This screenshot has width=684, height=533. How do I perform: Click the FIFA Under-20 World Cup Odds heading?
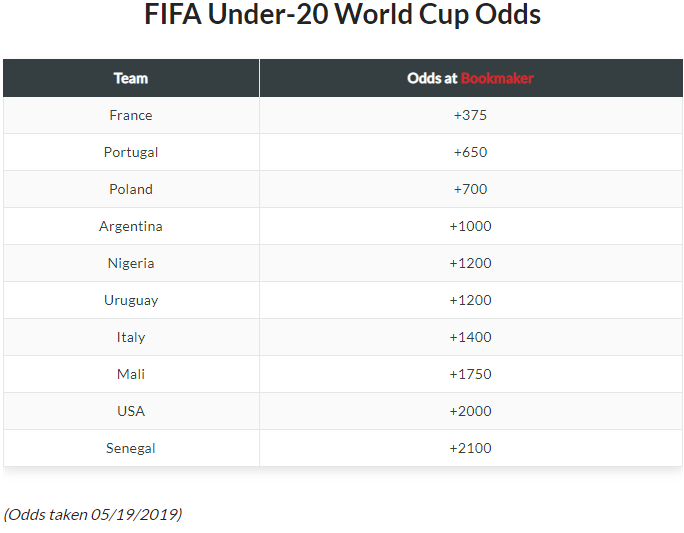pyautogui.click(x=342, y=14)
